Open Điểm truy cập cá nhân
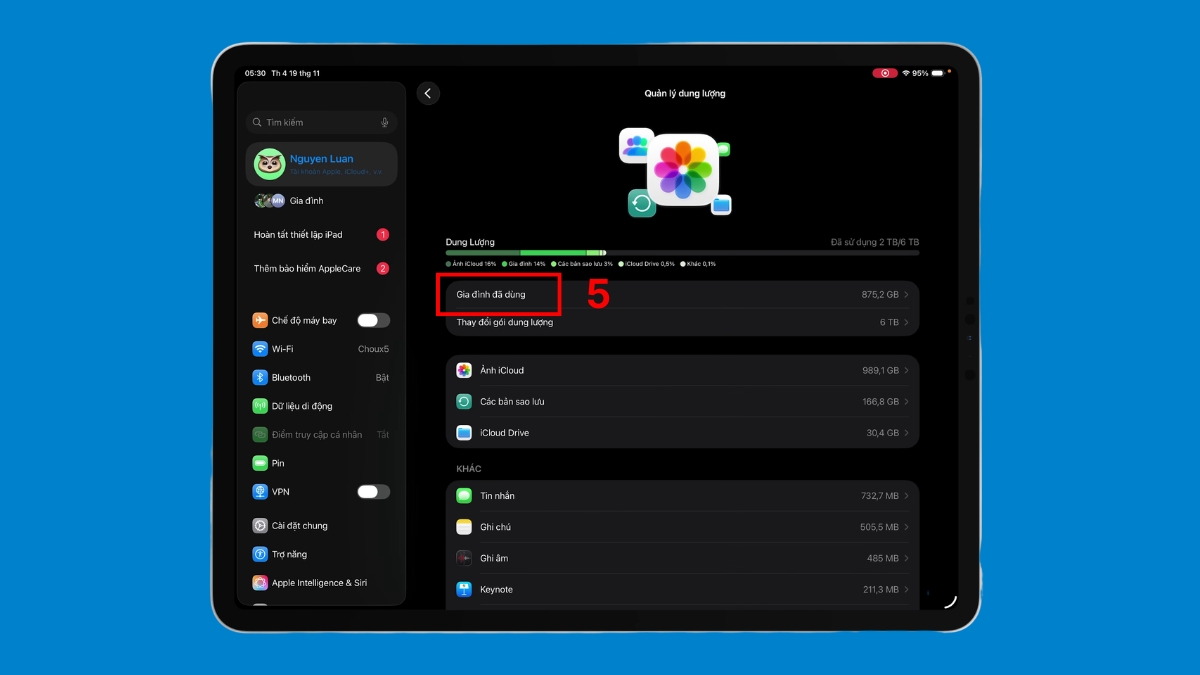 click(321, 435)
